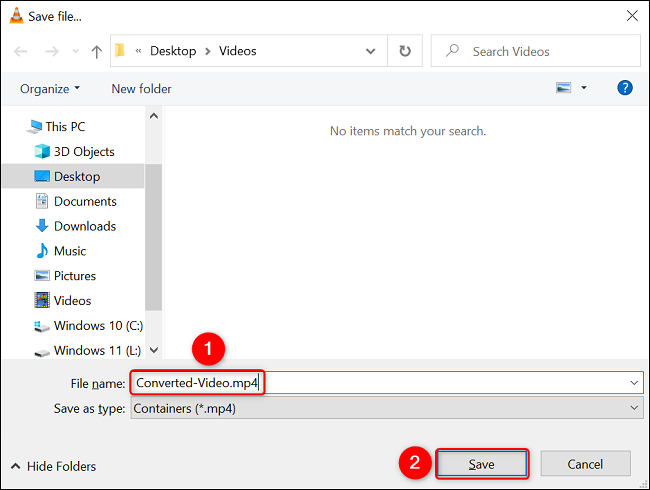650x490 pixels.
Task: Click the Documents page icon
Action: (42, 201)
